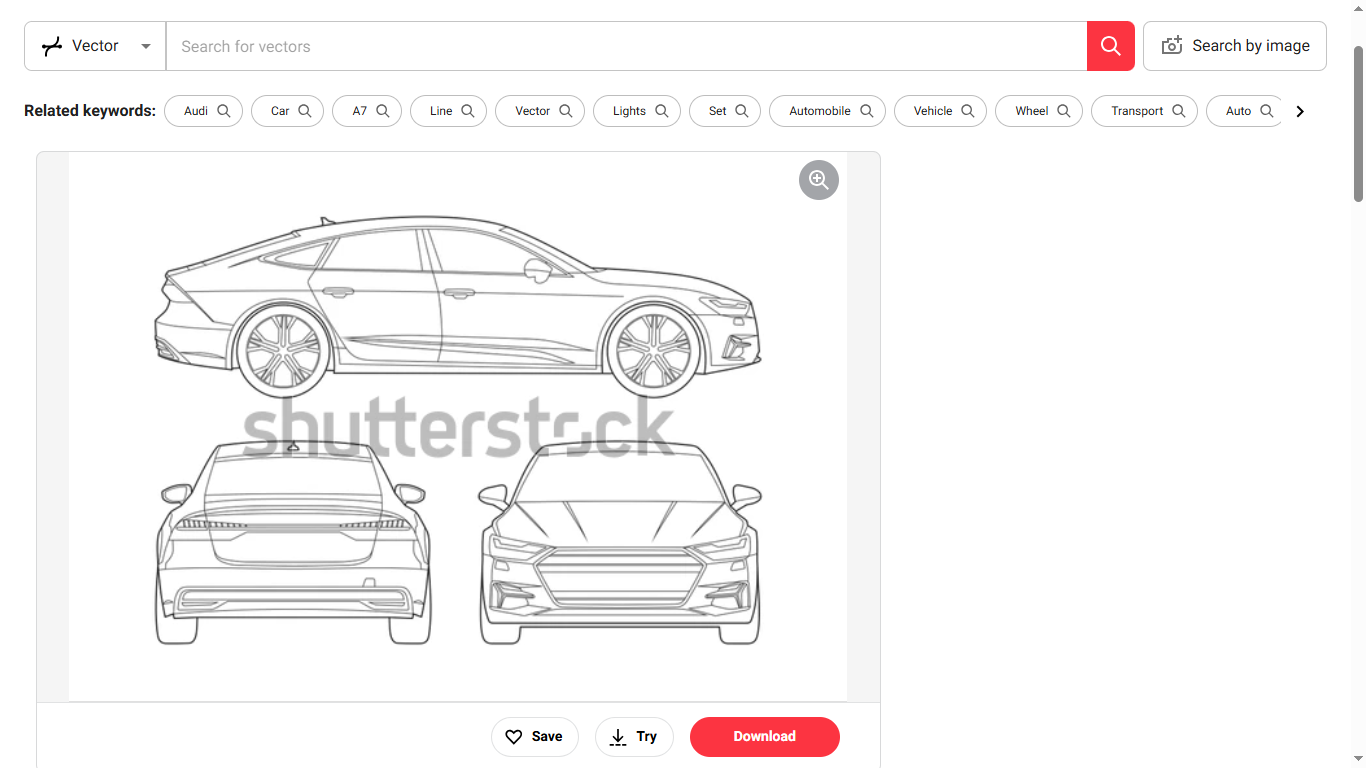Viewport: 1366px width, 768px height.
Task: Click the magnifier icon in the Wheel keyword chip
Action: pos(1064,111)
